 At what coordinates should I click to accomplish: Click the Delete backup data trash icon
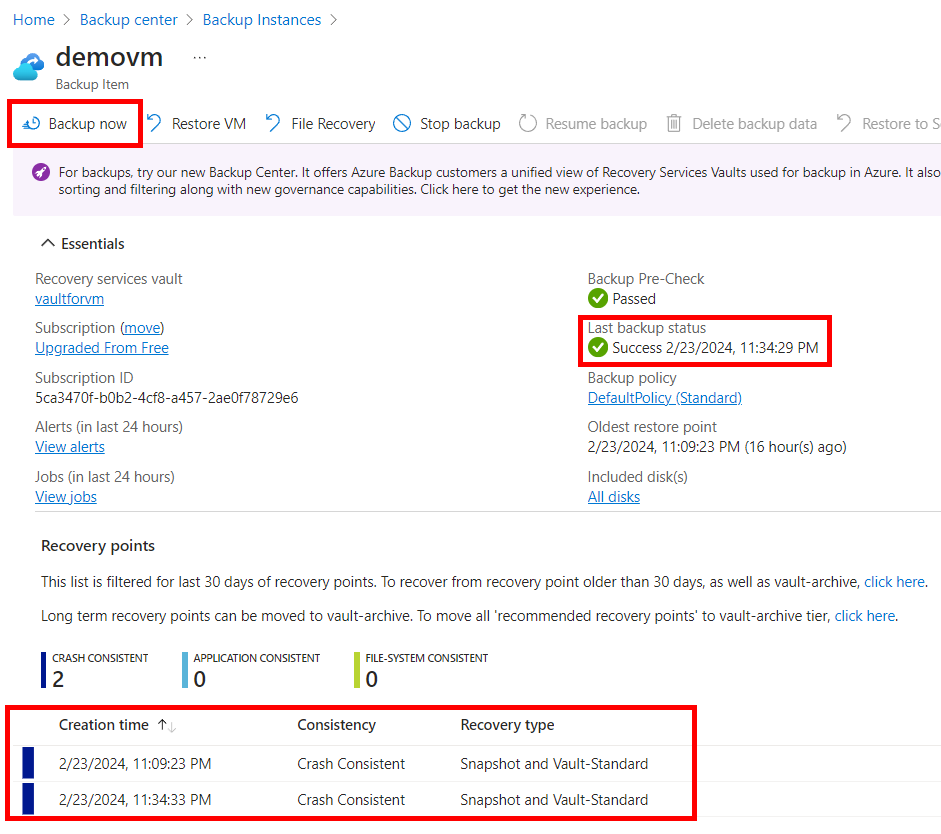[674, 123]
